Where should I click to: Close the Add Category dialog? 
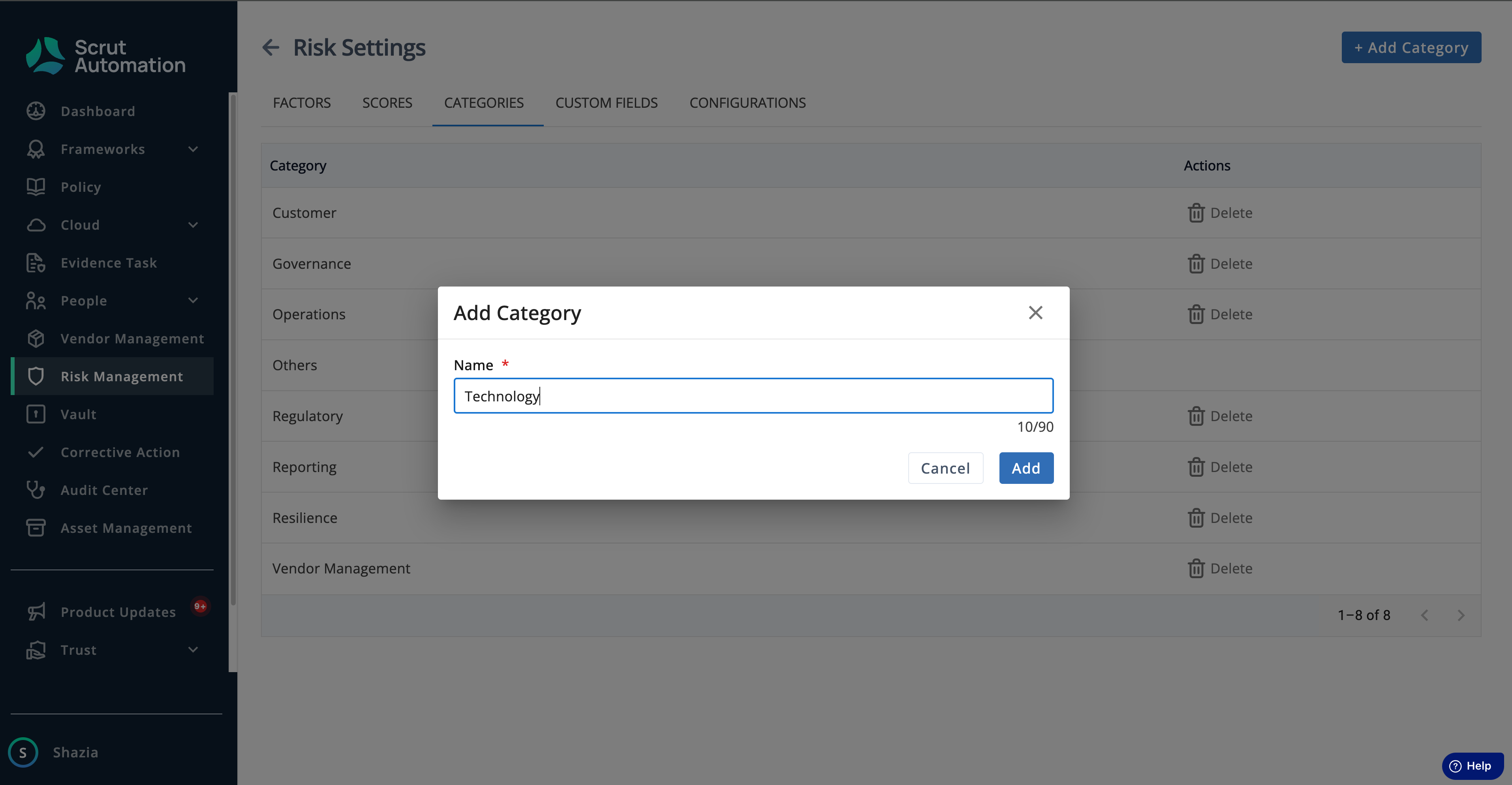click(1035, 313)
